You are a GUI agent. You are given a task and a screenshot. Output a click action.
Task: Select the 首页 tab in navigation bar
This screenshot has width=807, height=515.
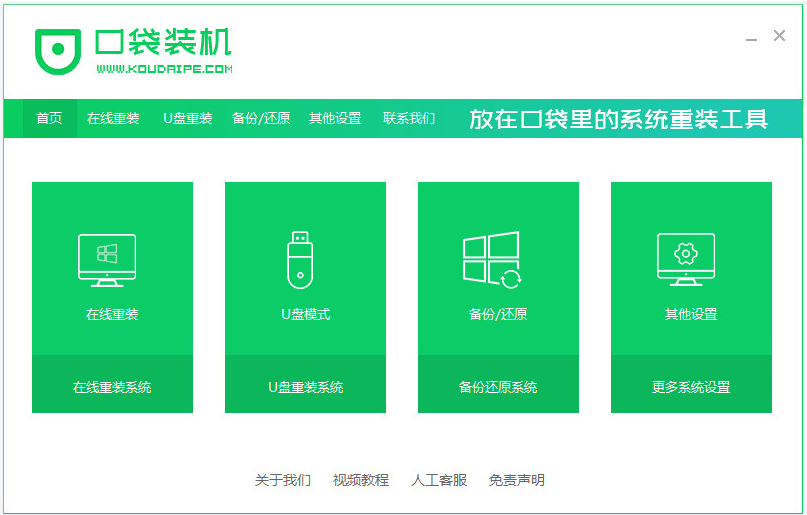pyautogui.click(x=49, y=118)
